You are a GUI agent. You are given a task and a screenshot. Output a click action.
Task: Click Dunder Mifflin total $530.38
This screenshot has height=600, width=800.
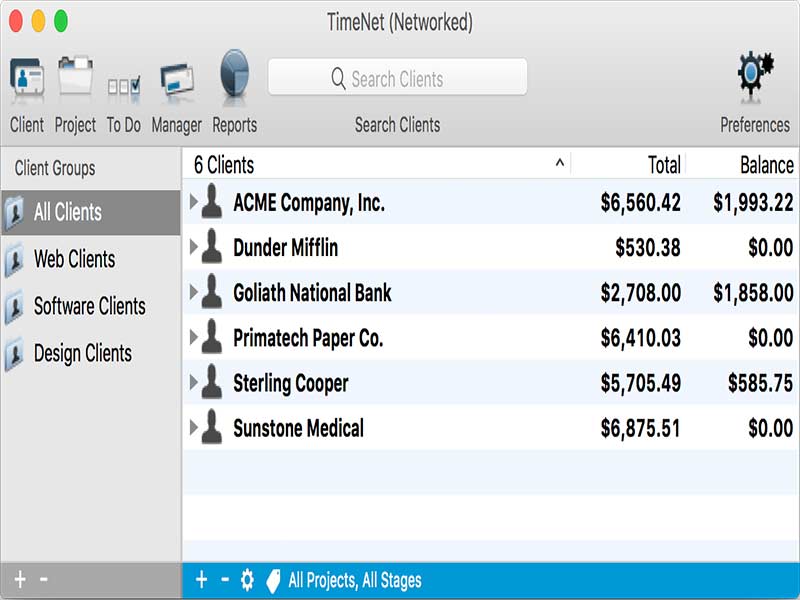coord(647,248)
